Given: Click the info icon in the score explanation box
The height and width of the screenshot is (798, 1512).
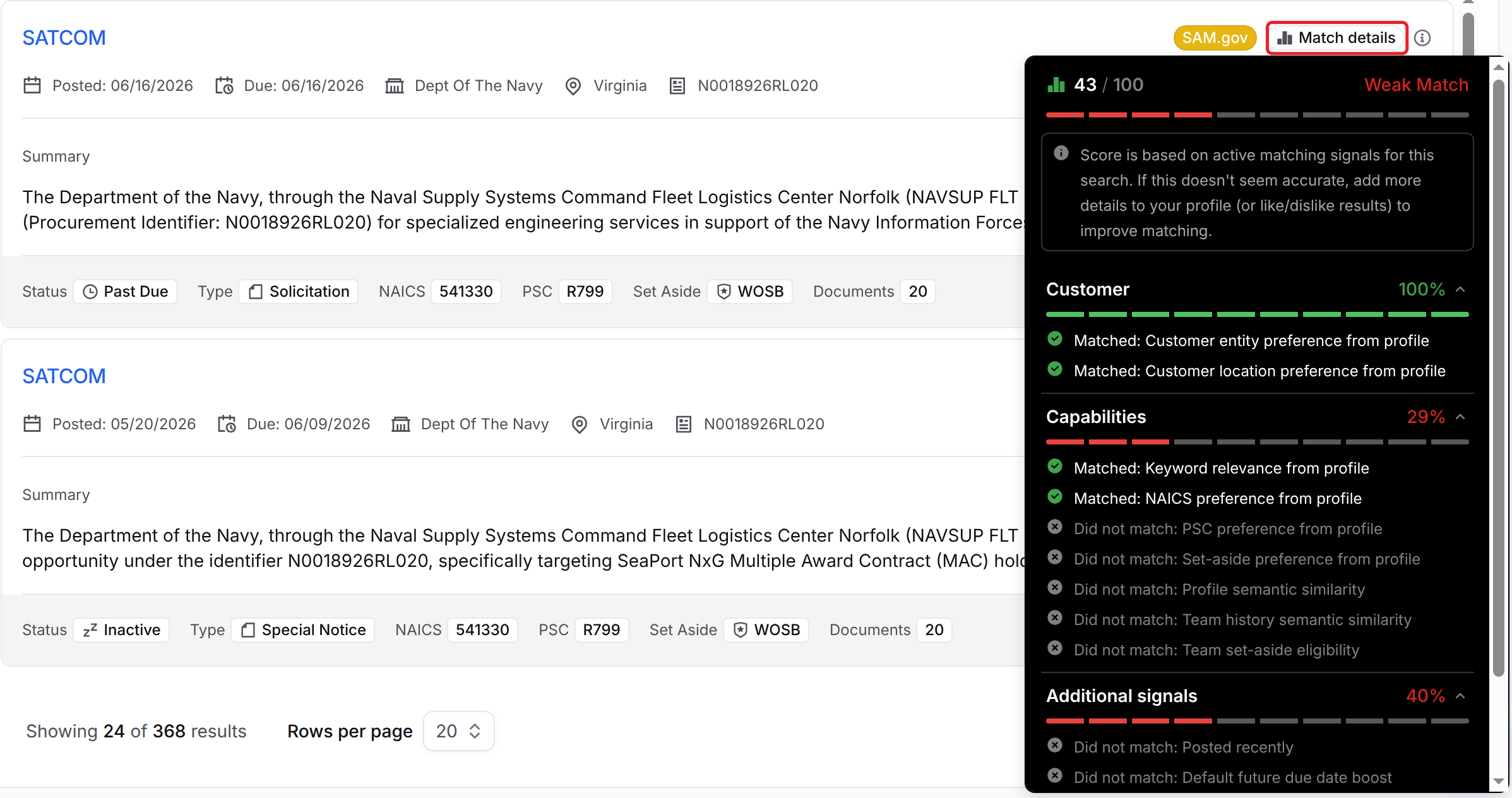Looking at the screenshot, I should [1061, 153].
